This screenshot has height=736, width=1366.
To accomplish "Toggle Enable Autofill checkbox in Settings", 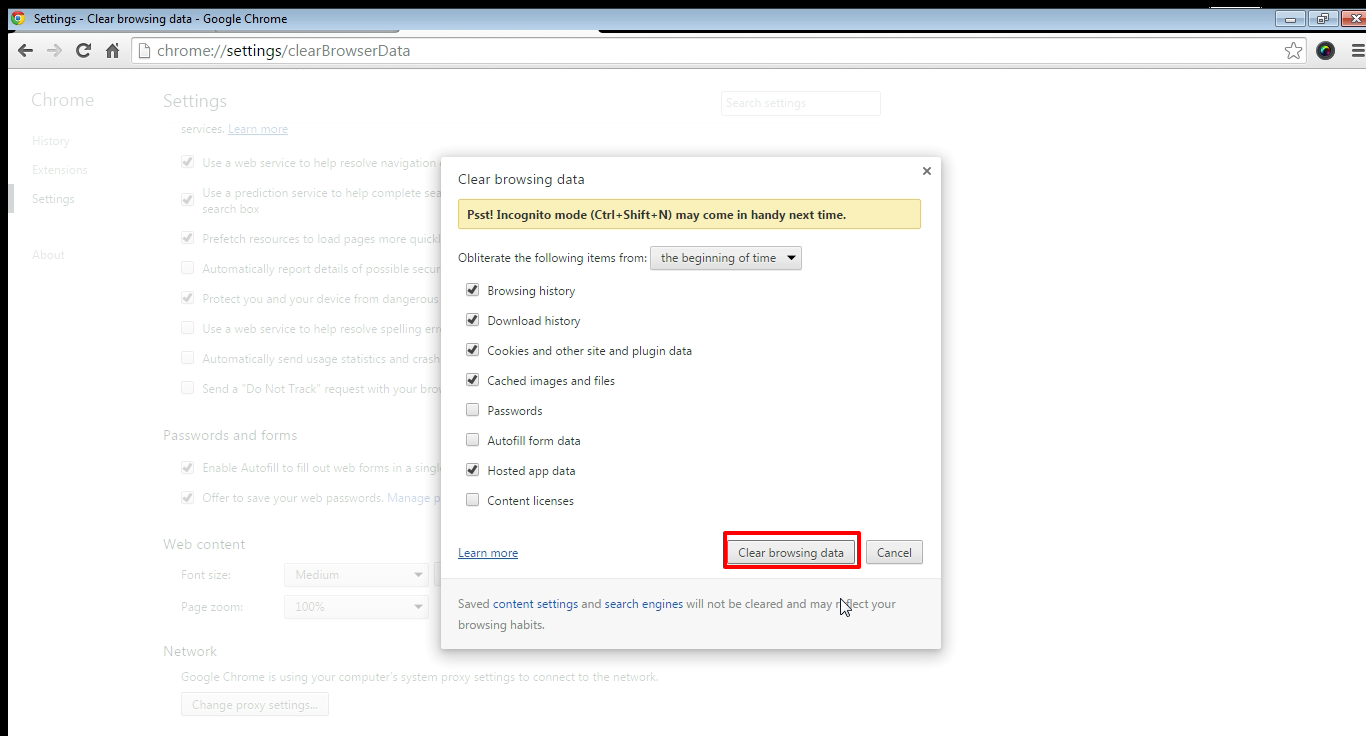I will [187, 467].
